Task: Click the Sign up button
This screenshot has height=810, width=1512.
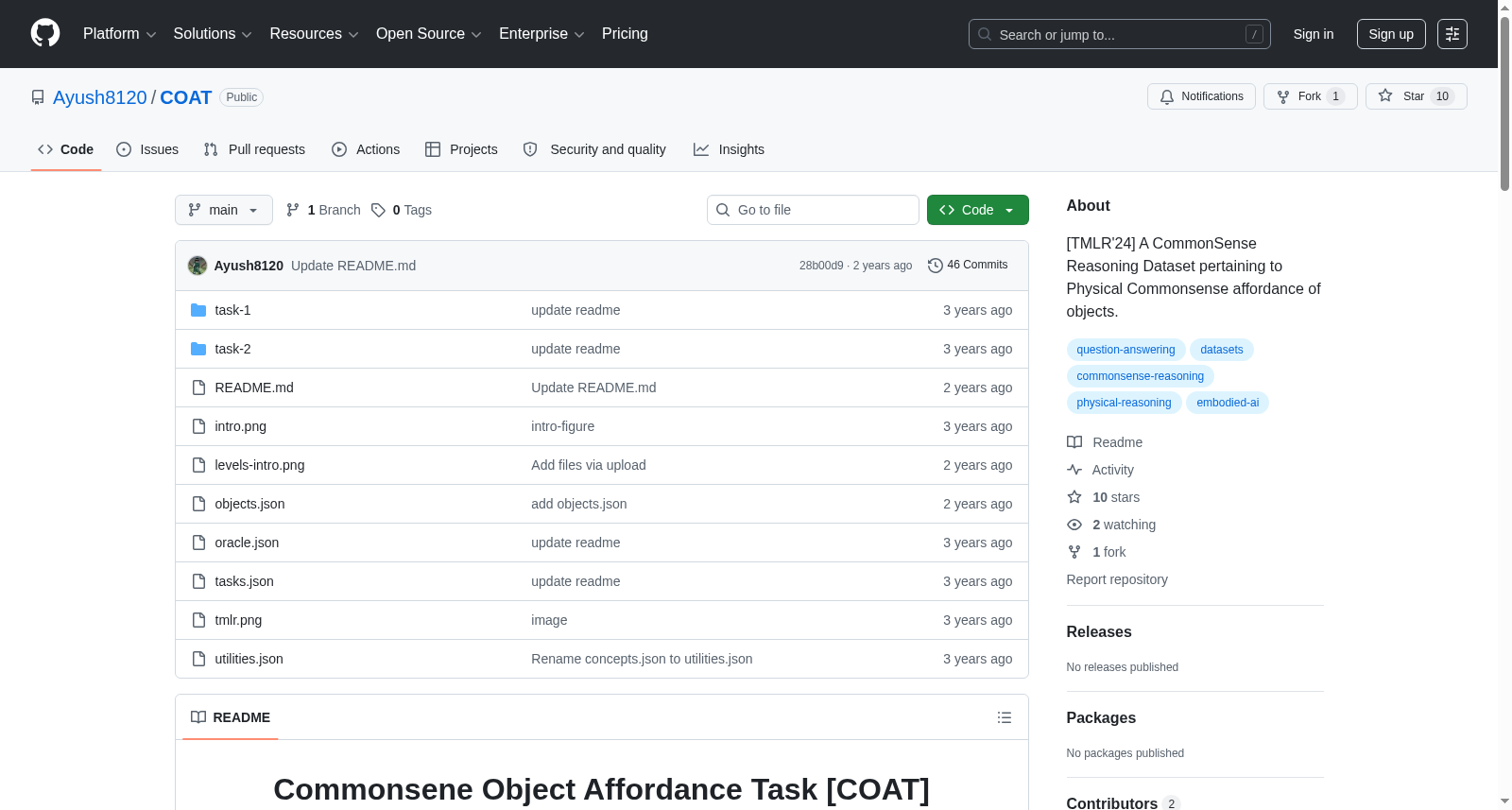Action: pos(1391,34)
